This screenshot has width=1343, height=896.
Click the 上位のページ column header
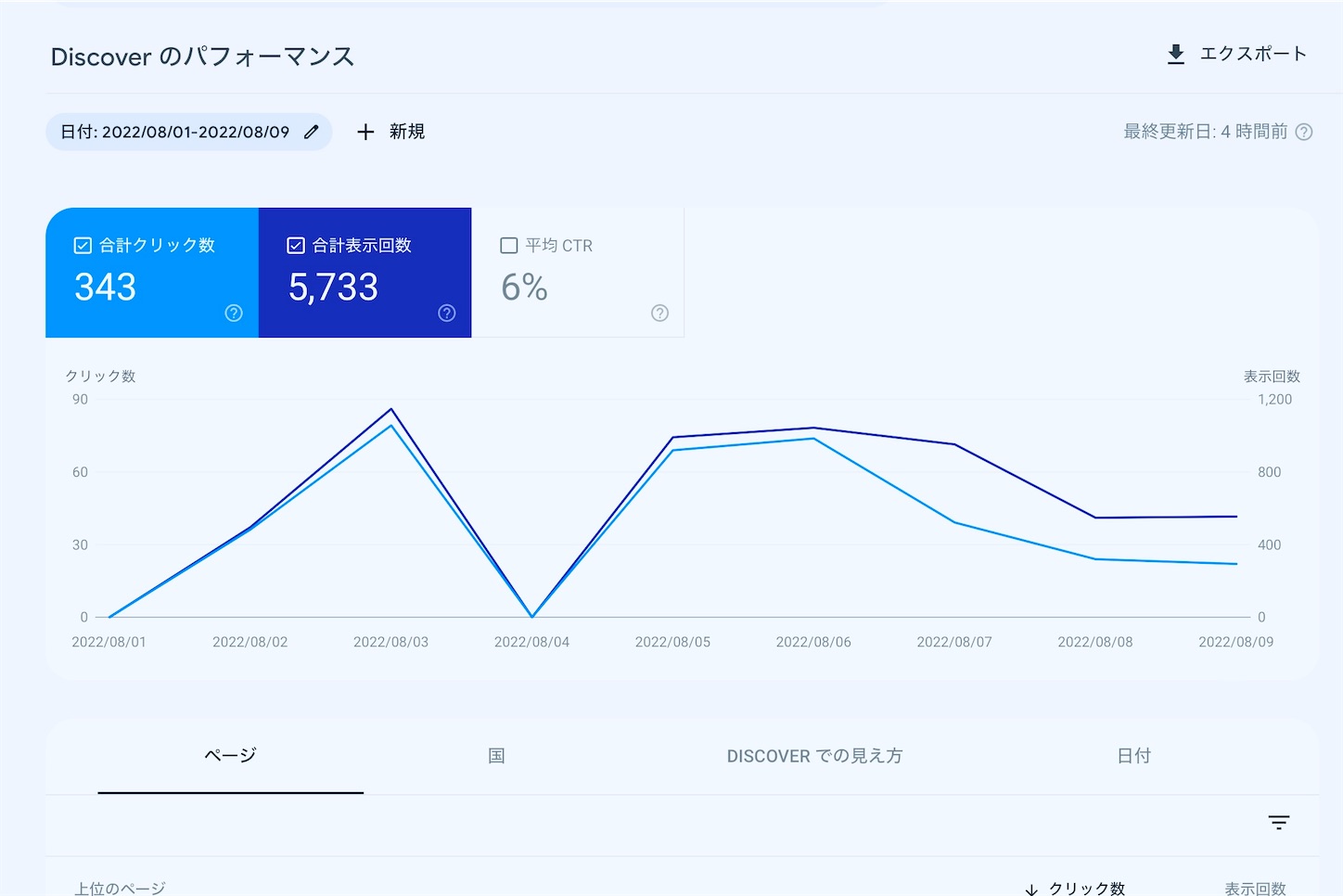point(121,889)
